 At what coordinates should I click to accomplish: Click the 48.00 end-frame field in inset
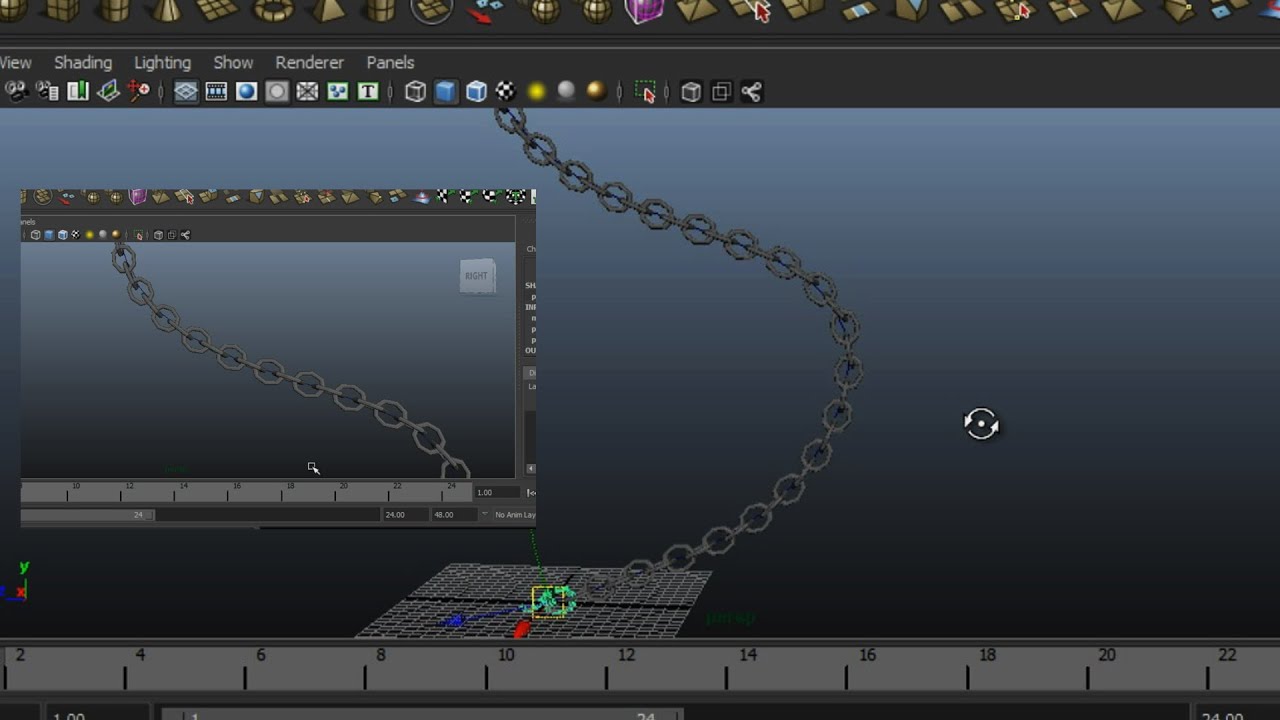454,515
